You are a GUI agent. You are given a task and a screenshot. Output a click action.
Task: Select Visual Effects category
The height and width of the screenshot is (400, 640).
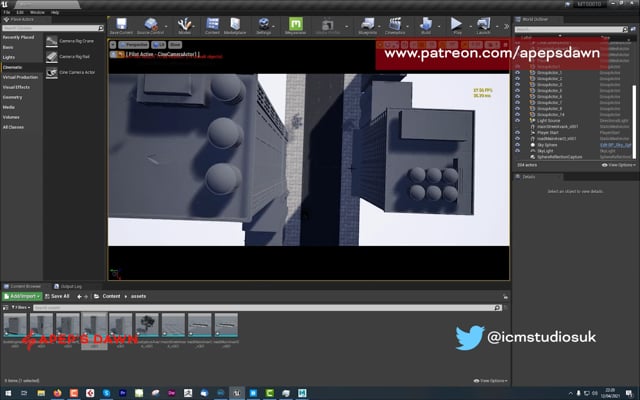pos(16,87)
